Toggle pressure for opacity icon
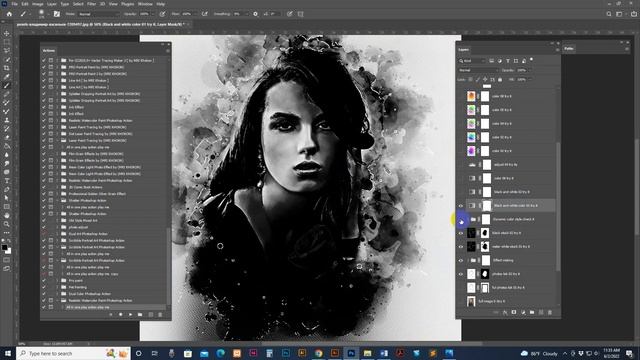 point(162,14)
